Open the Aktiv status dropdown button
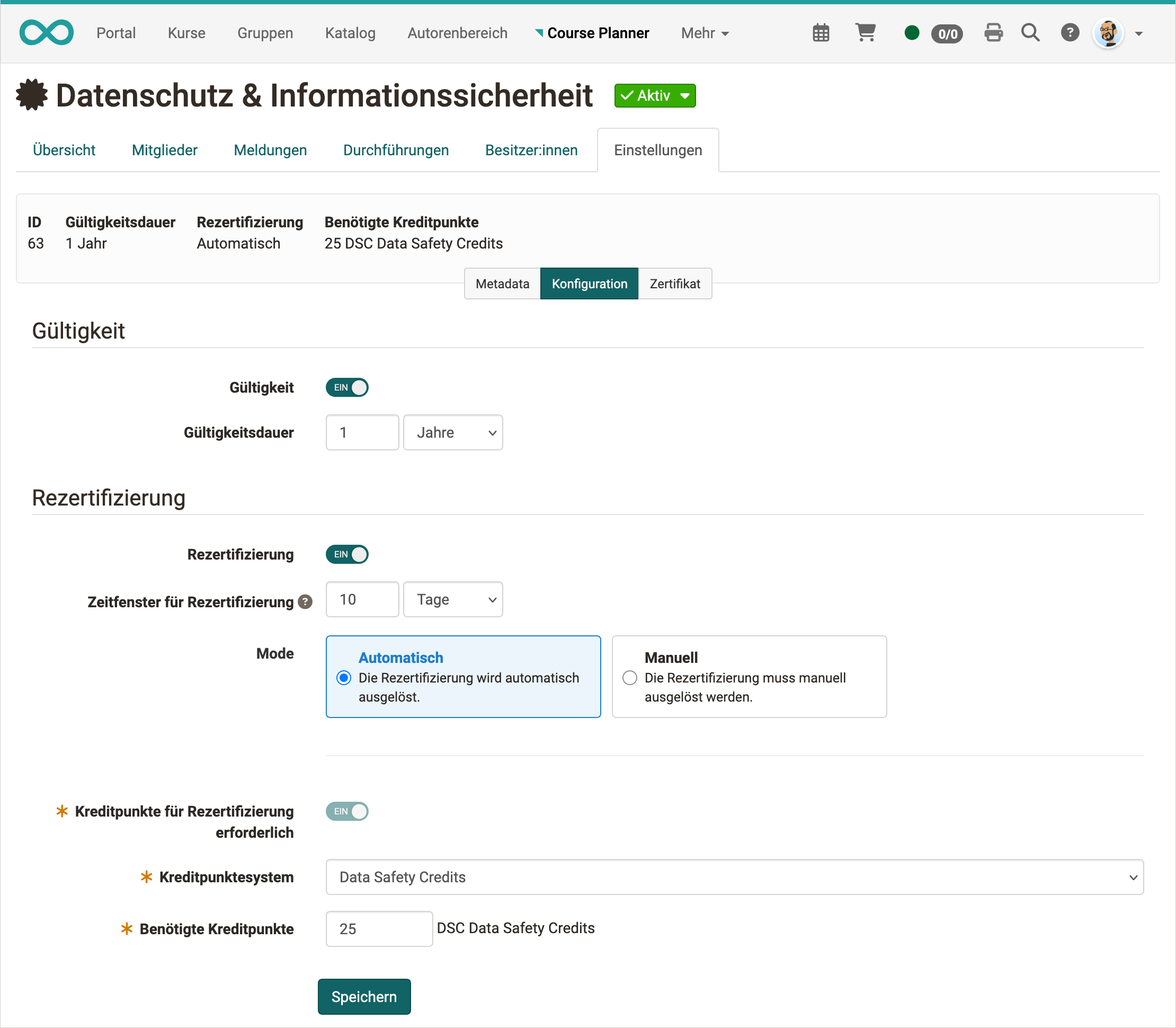1176x1028 pixels. 654,95
